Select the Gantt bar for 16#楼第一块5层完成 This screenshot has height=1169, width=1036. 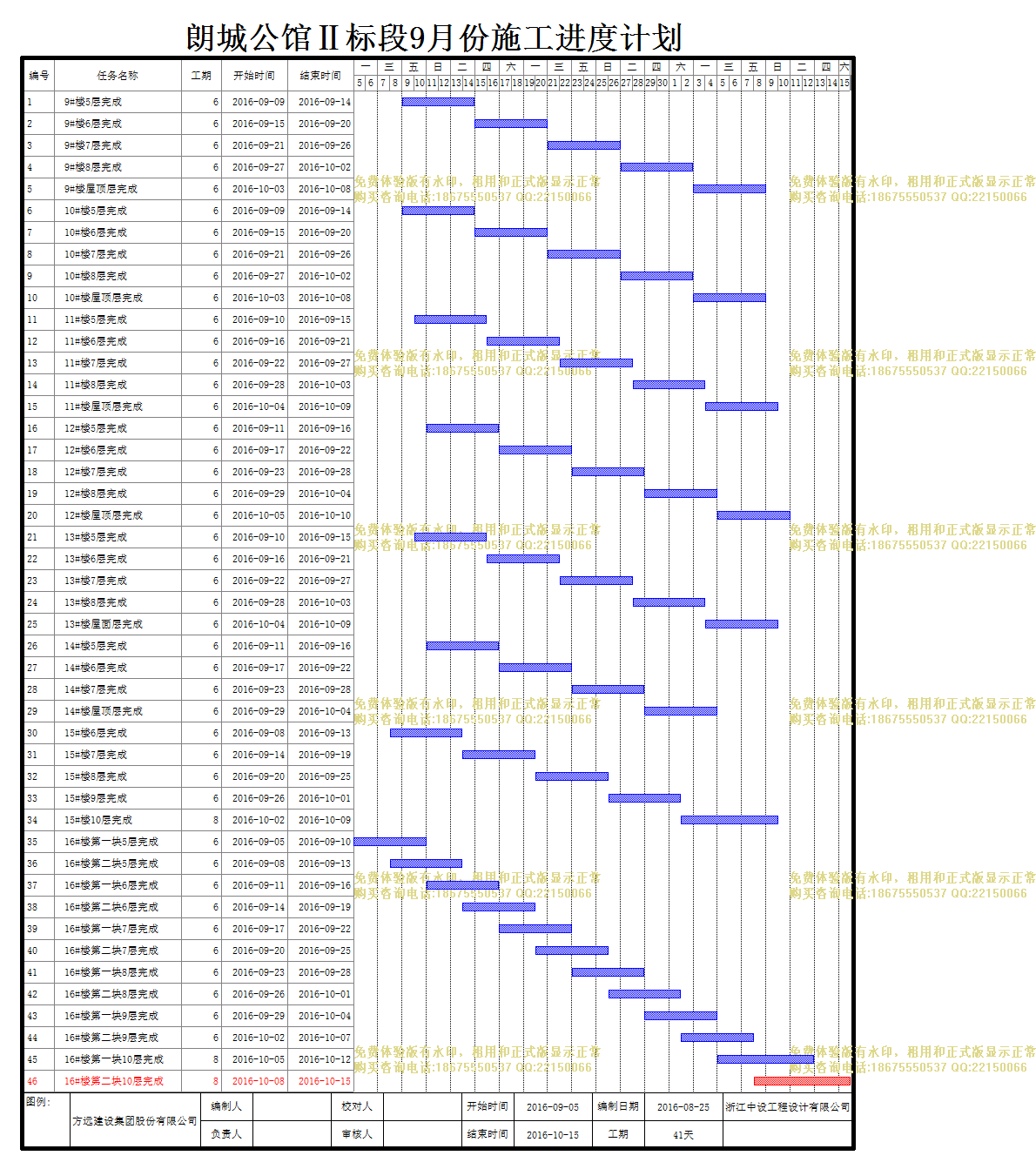click(x=390, y=842)
